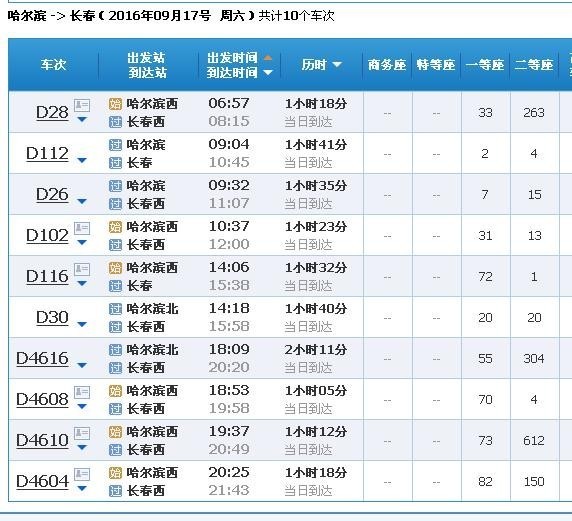Click the 过 icon beside 哈尔滨 for D26

click(115, 186)
